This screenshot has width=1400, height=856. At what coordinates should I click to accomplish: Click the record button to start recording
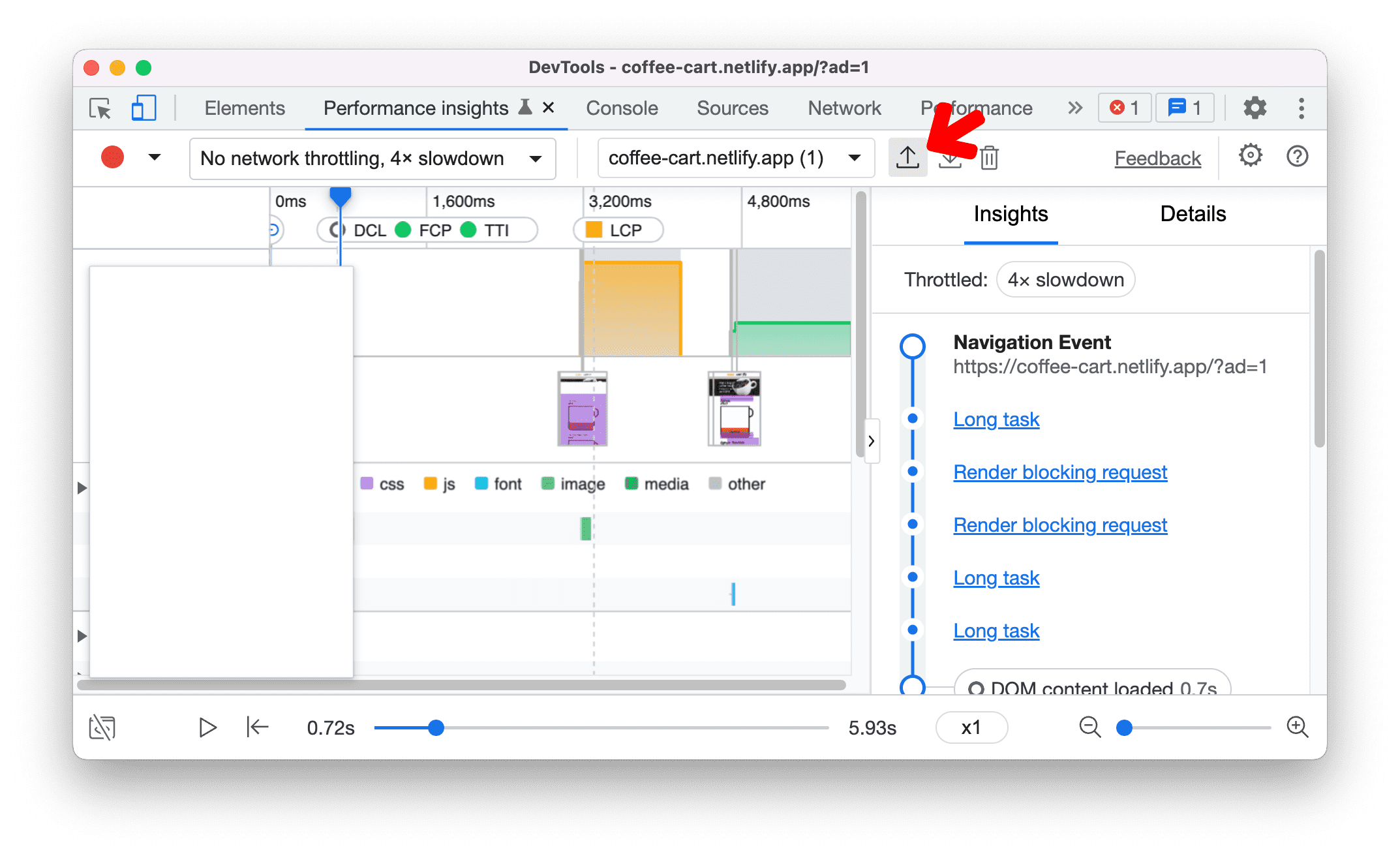(x=114, y=157)
